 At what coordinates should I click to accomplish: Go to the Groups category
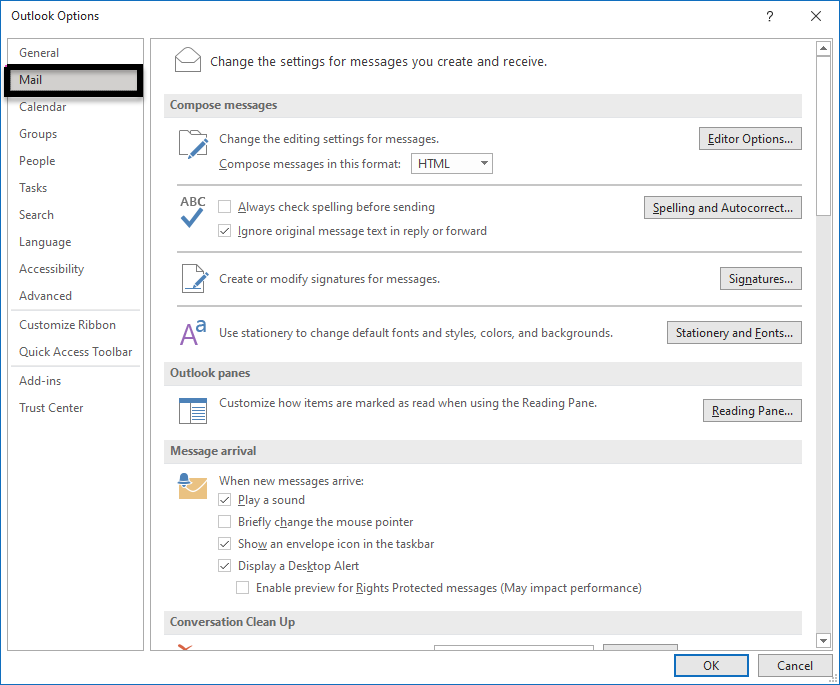coord(75,133)
